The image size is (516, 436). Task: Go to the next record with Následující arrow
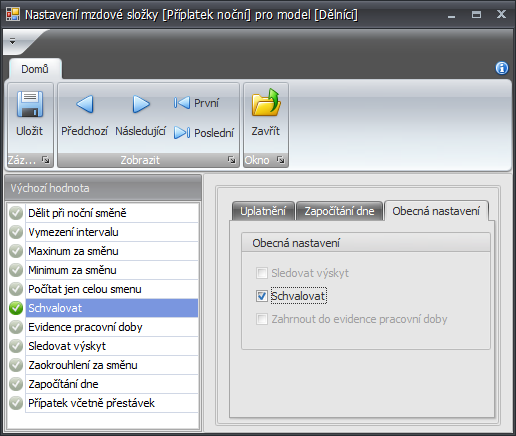pyautogui.click(x=141, y=104)
